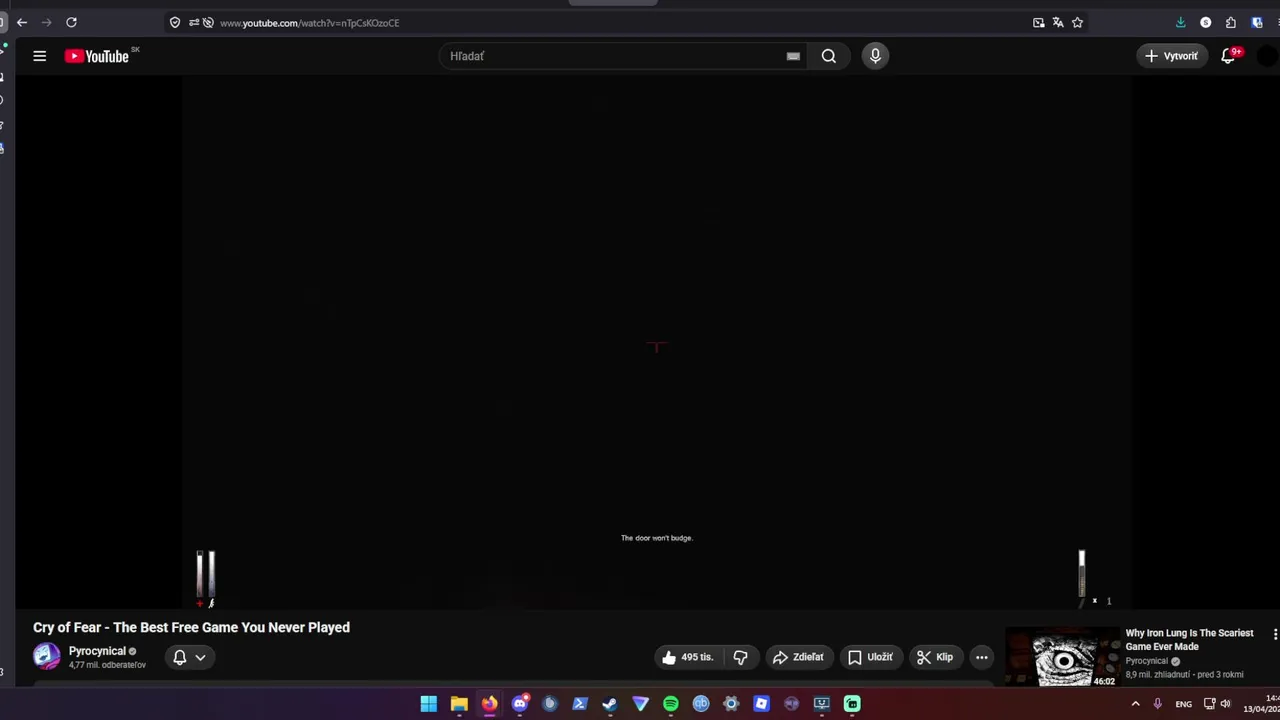Bookmark this page with star icon

(1077, 22)
